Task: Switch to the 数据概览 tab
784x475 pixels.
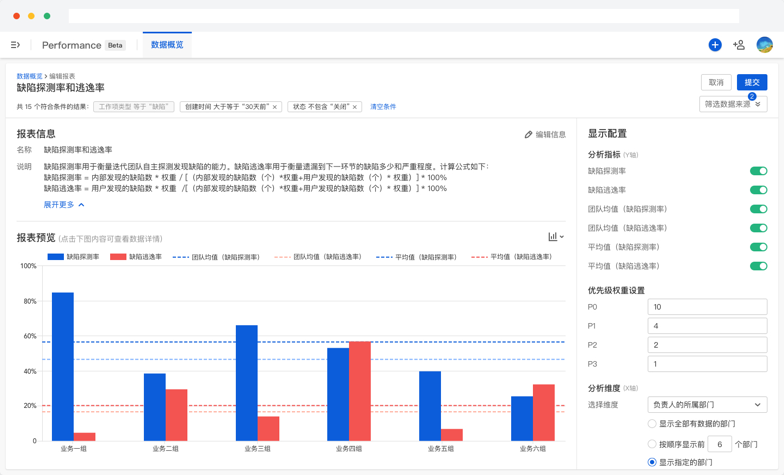Action: [x=167, y=45]
